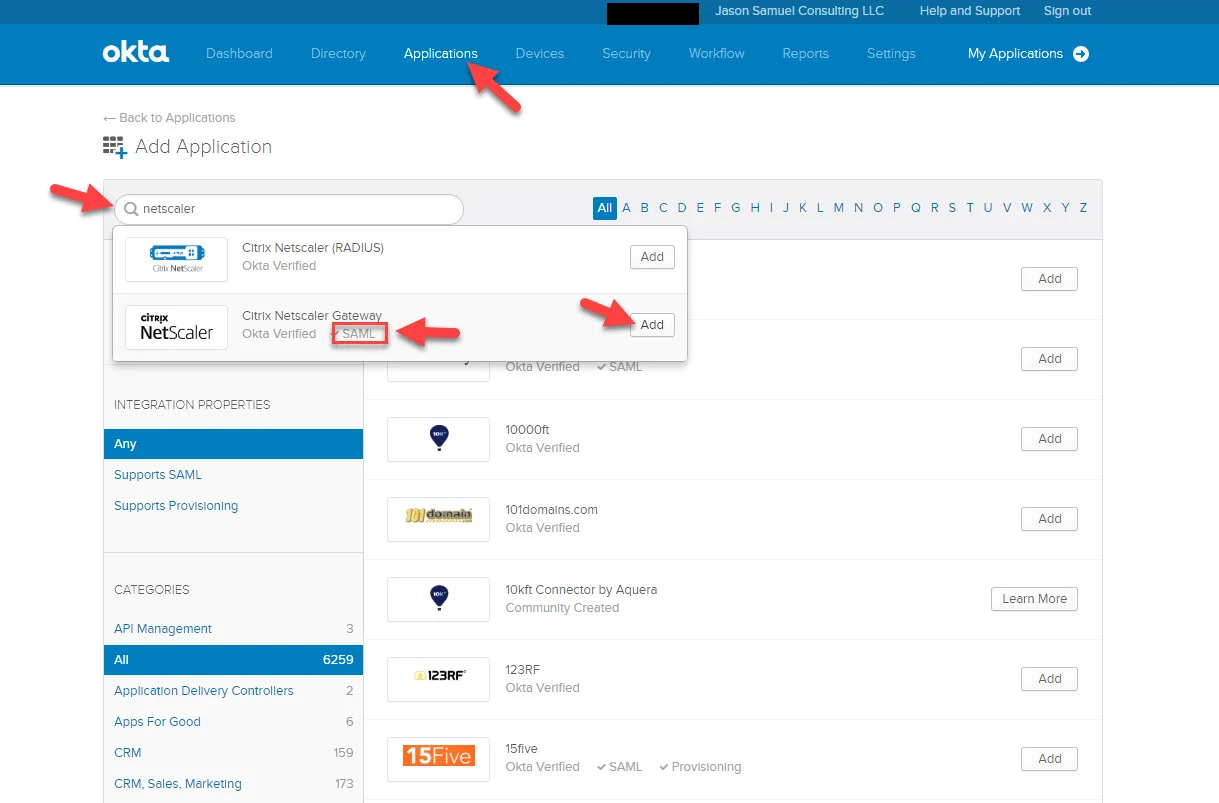1219x803 pixels.
Task: Click Citrix Netscaler (RADIUS) result title
Action: click(x=313, y=248)
